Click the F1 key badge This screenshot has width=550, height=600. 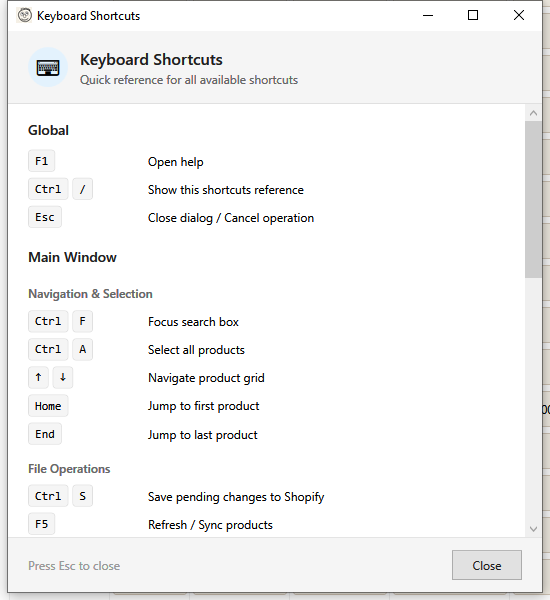coord(41,161)
